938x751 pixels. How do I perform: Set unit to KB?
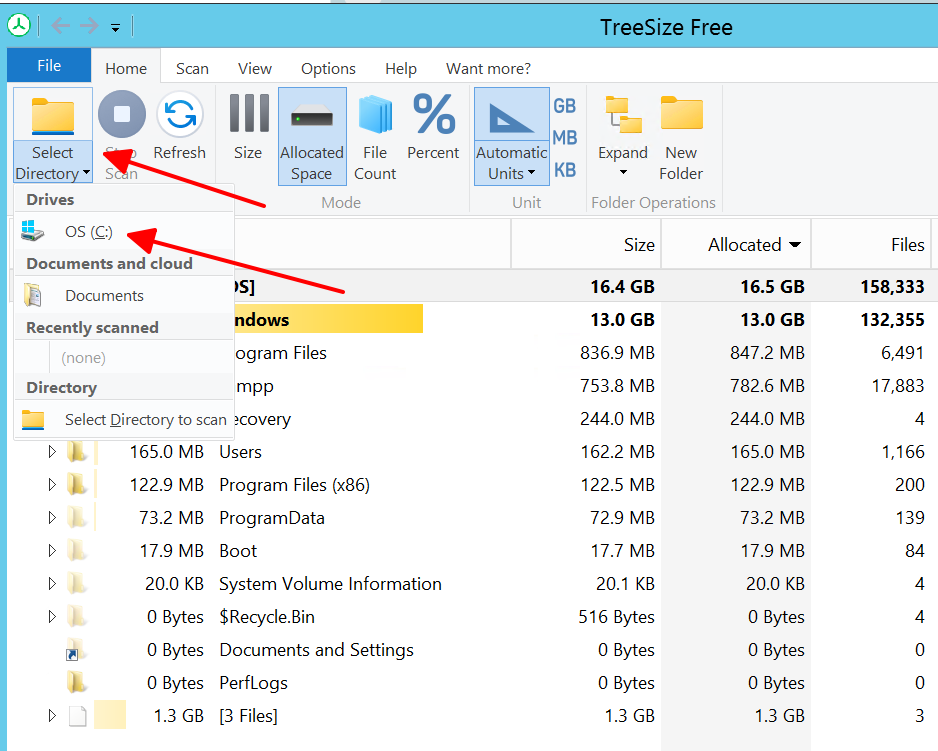[565, 170]
